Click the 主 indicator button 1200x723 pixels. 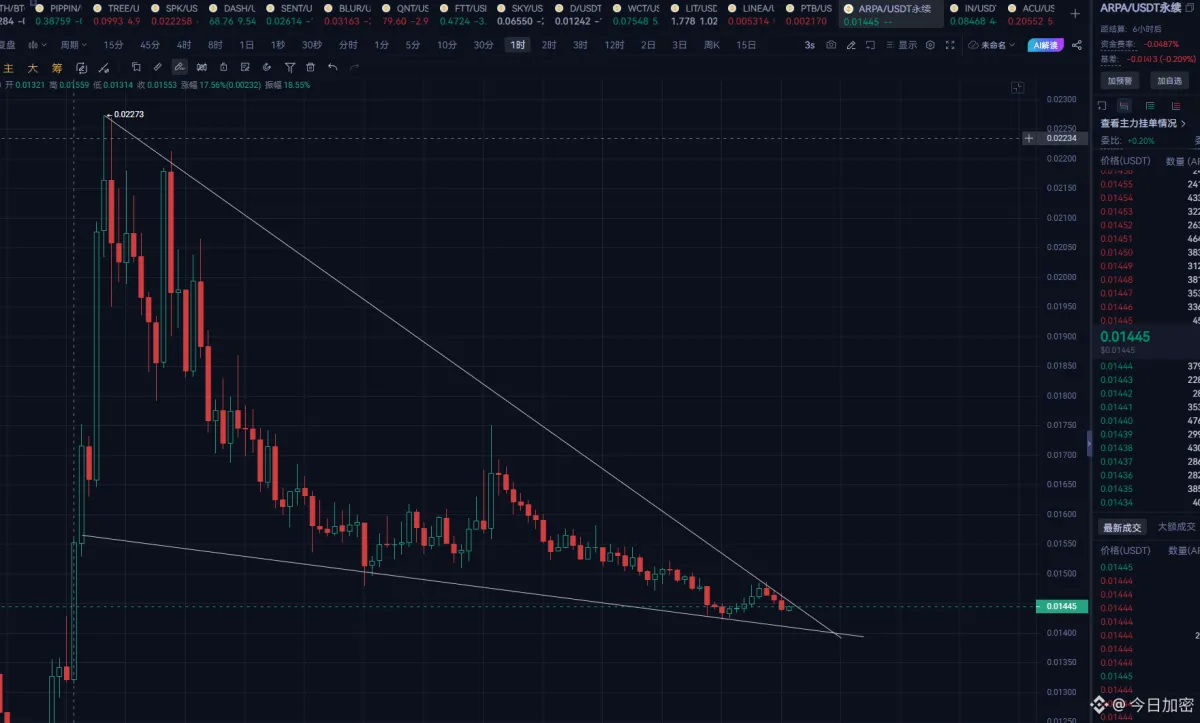pyautogui.click(x=9, y=67)
